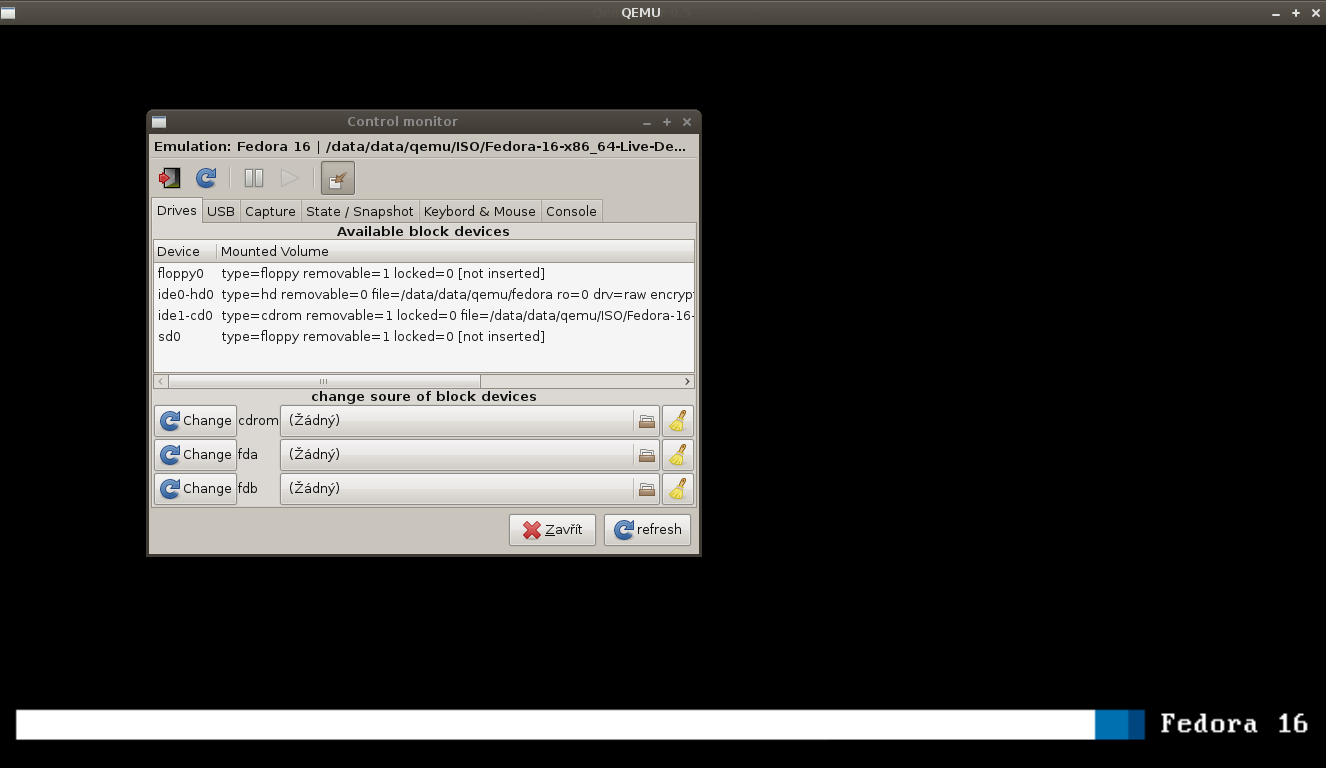The image size is (1326, 768).
Task: Click the Fedora 16 boot progress bar
Action: pos(580,725)
